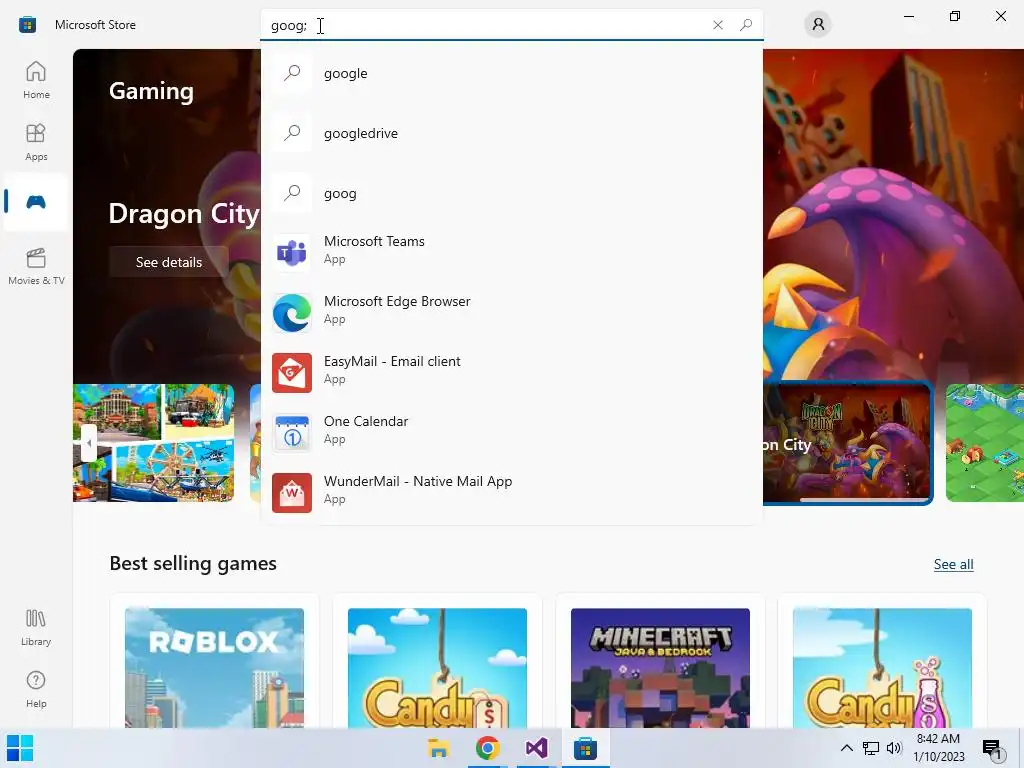The width and height of the screenshot is (1024, 768).
Task: Select One Calendar app result
Action: click(511, 432)
